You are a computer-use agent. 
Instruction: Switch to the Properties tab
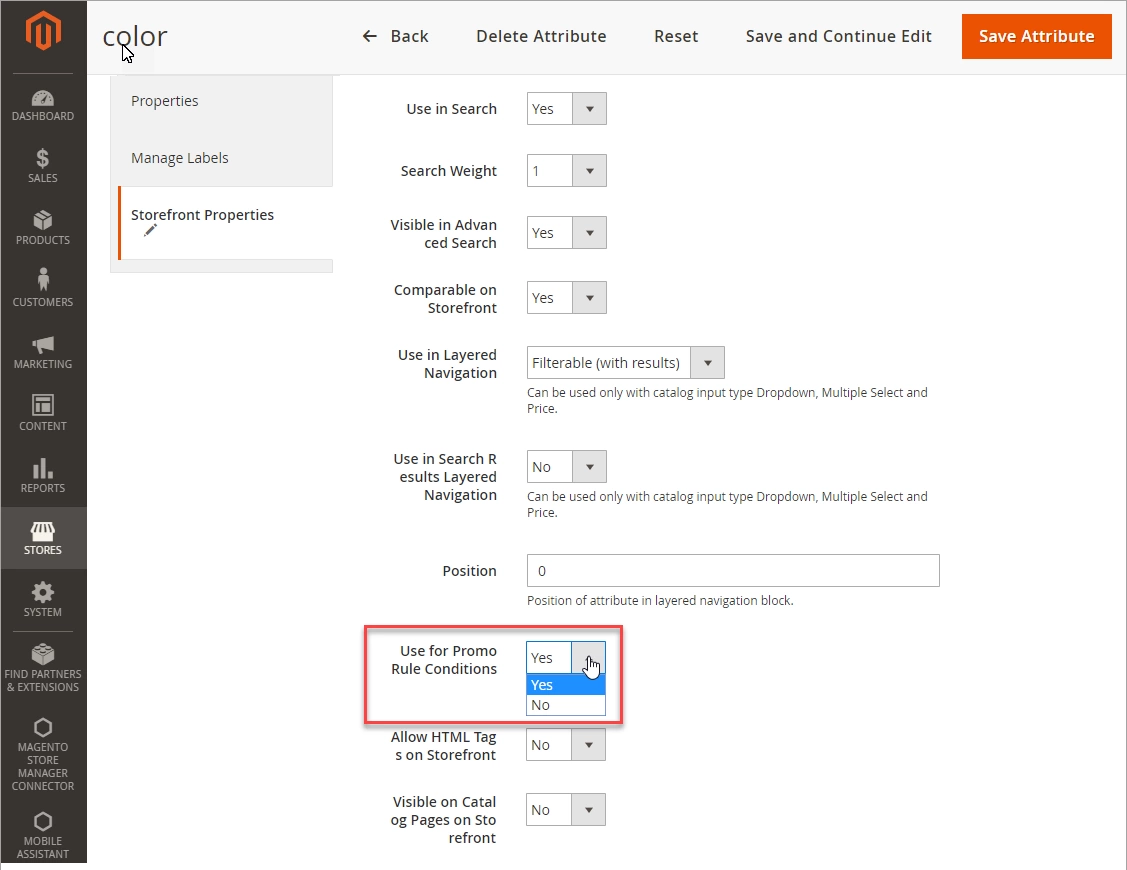[222, 101]
